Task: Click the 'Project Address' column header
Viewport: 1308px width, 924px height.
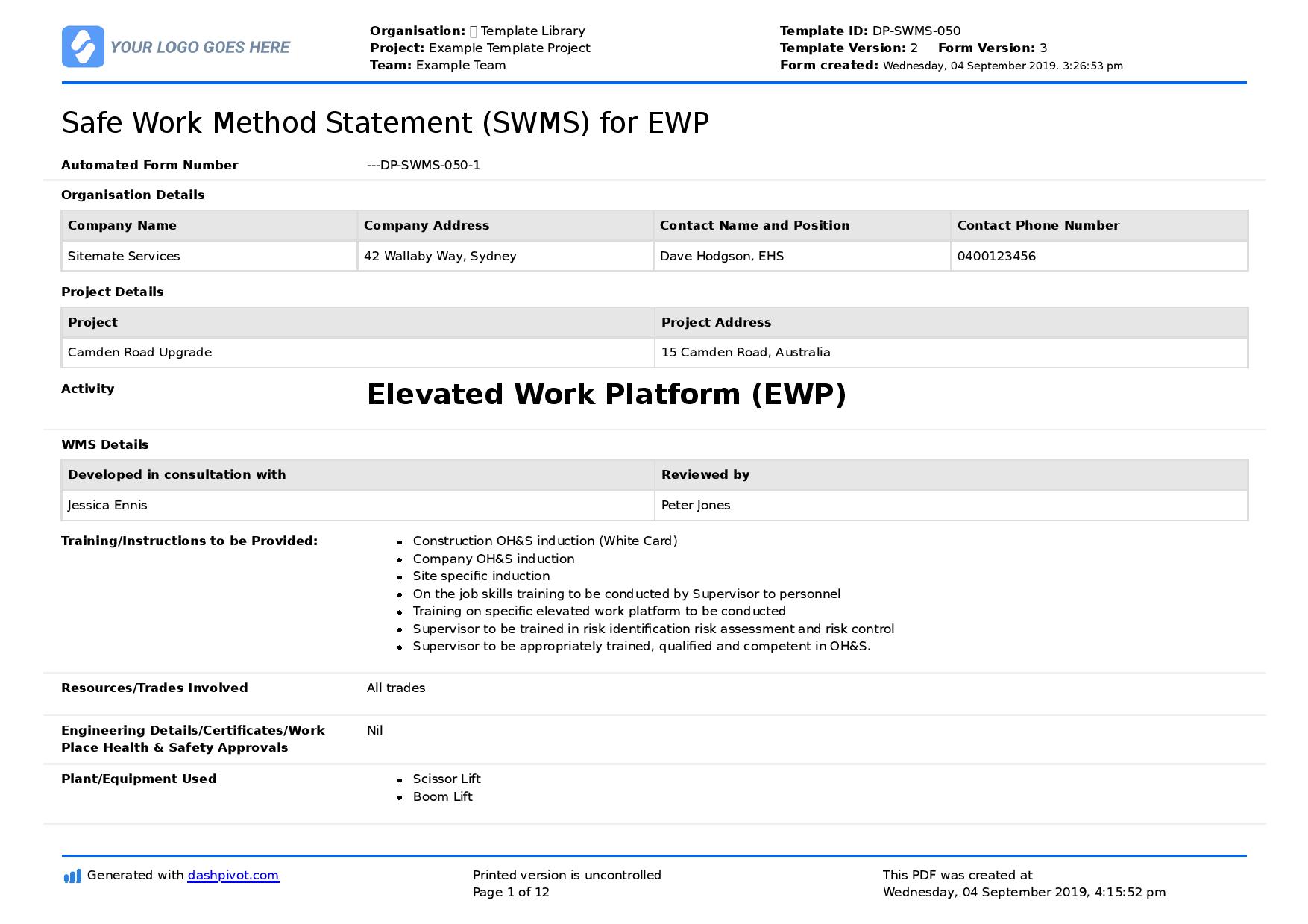Action: click(x=952, y=322)
